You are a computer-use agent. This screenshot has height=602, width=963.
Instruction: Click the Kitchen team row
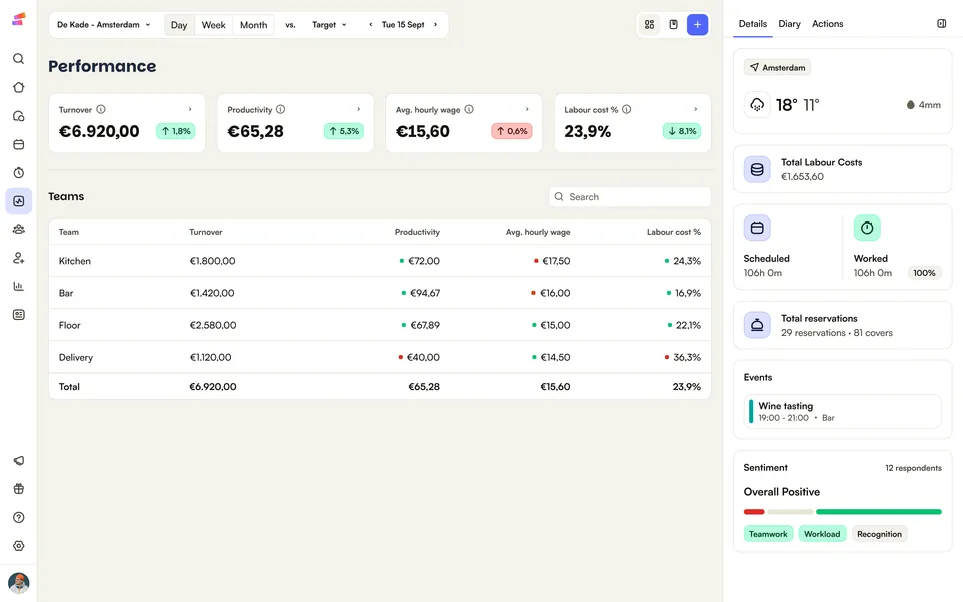point(380,261)
